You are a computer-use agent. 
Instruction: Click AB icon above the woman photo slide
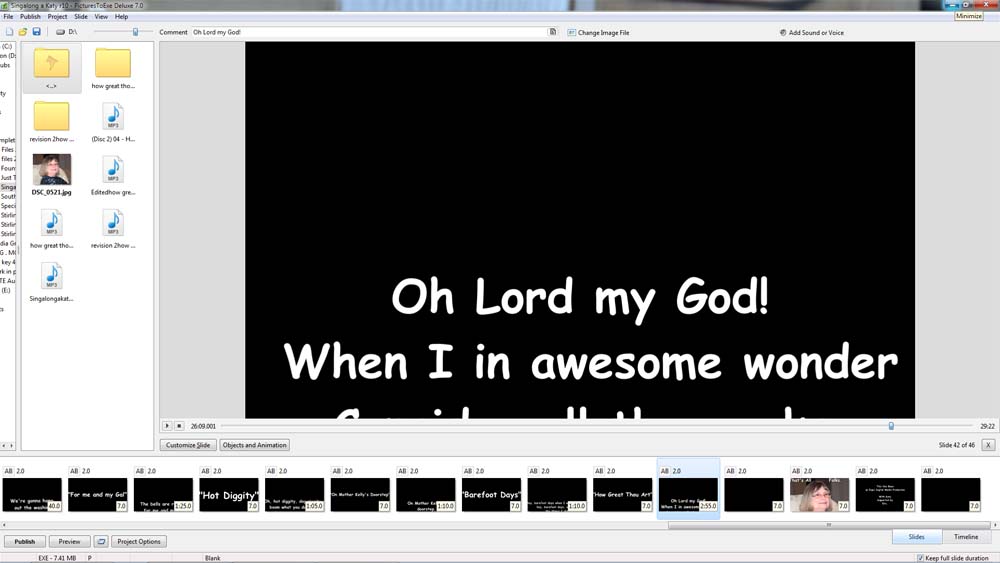click(796, 471)
